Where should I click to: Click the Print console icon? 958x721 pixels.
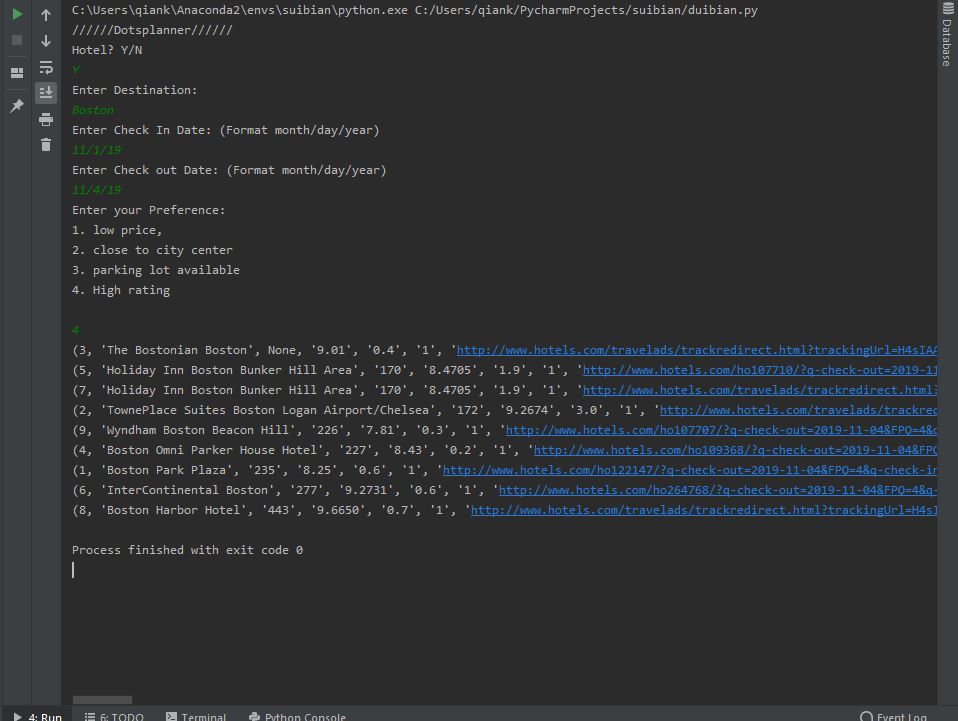coord(46,119)
